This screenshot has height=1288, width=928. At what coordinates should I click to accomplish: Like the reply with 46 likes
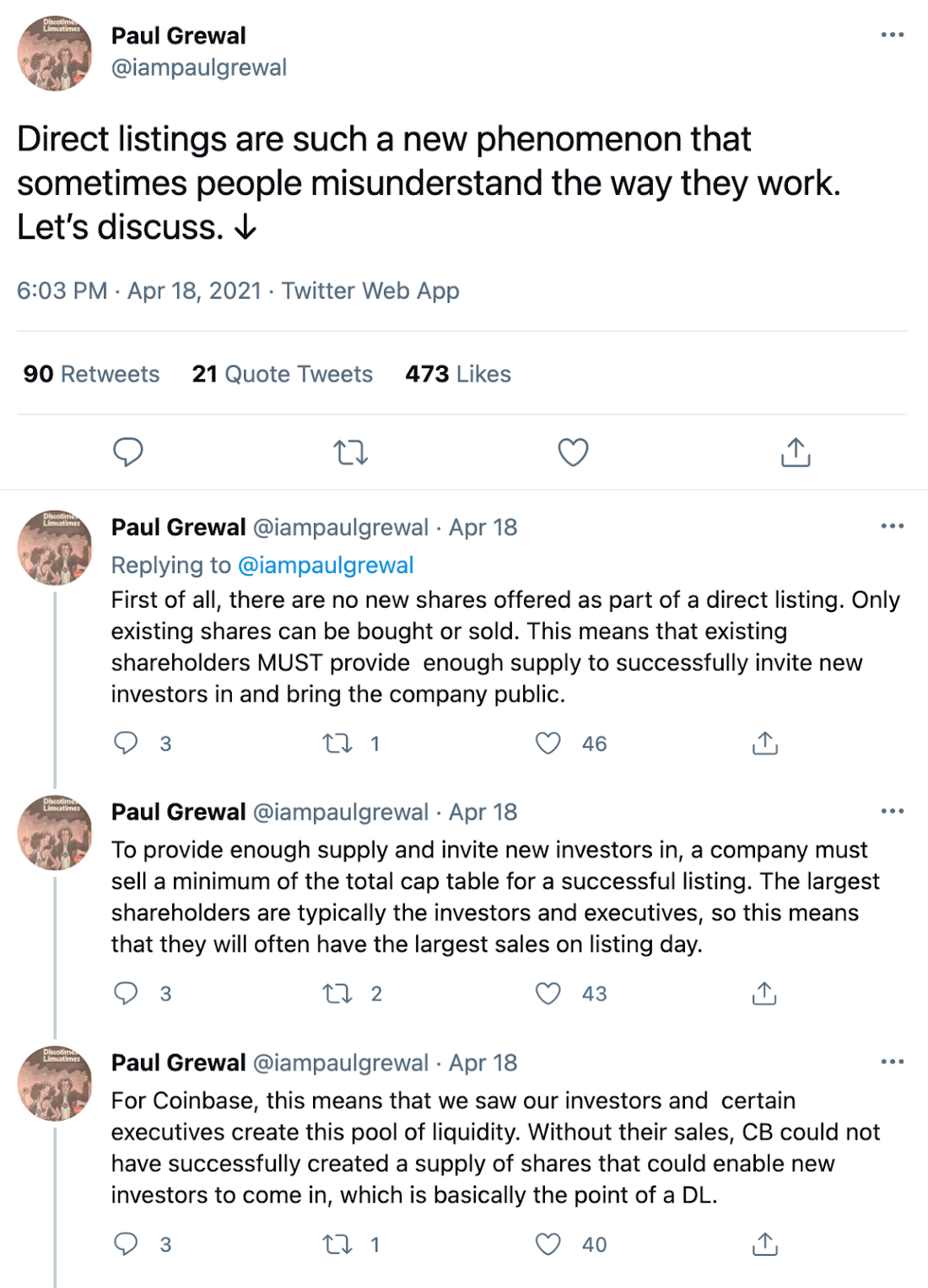[x=548, y=743]
